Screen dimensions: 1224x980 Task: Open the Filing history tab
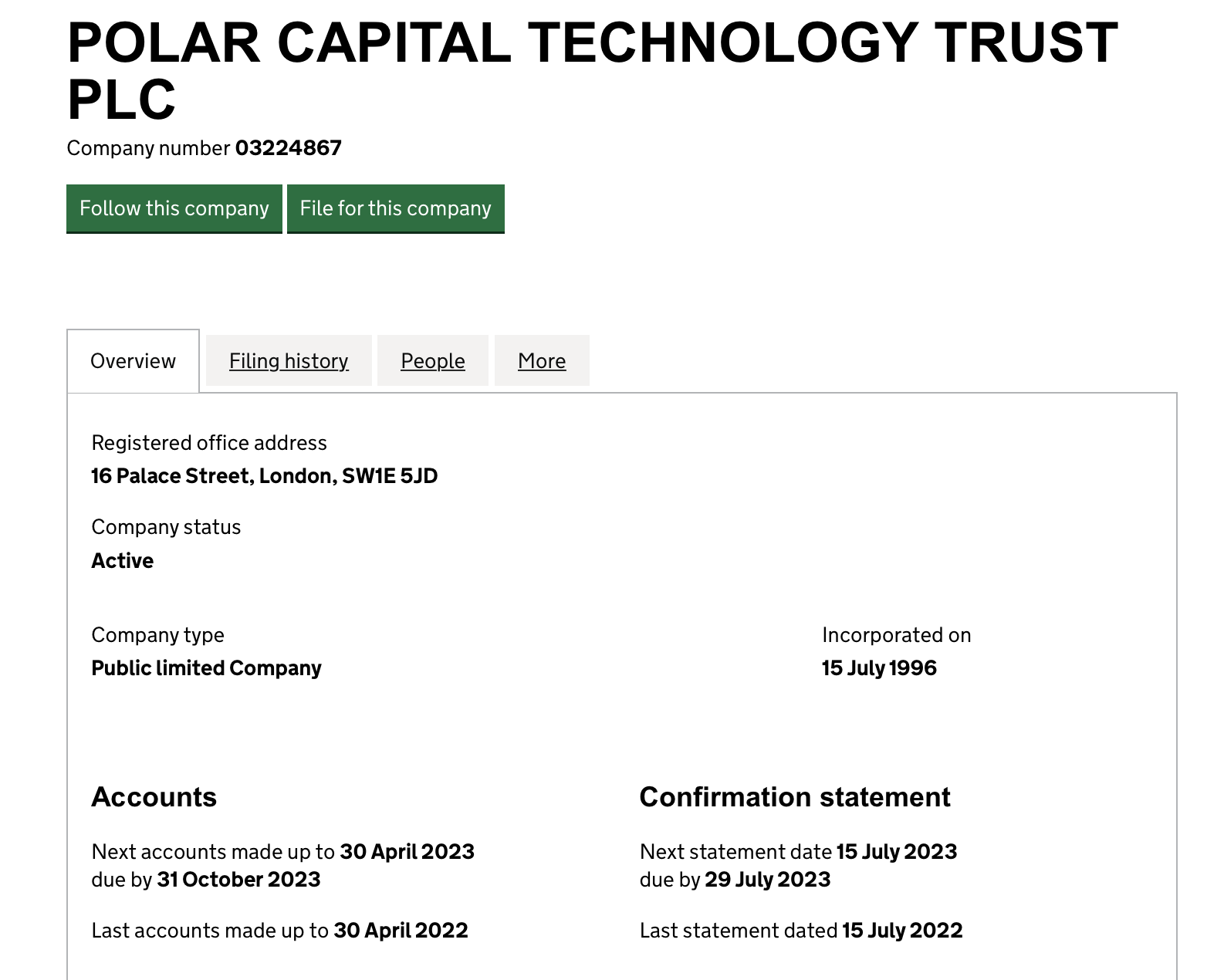click(x=289, y=361)
